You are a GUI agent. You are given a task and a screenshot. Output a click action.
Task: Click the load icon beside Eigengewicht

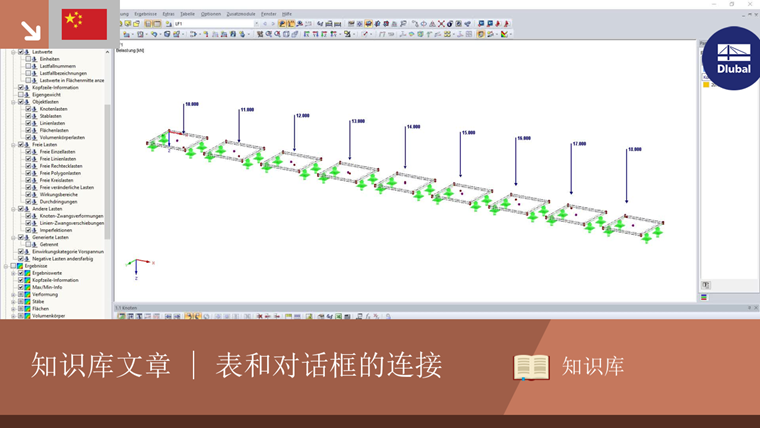27,95
